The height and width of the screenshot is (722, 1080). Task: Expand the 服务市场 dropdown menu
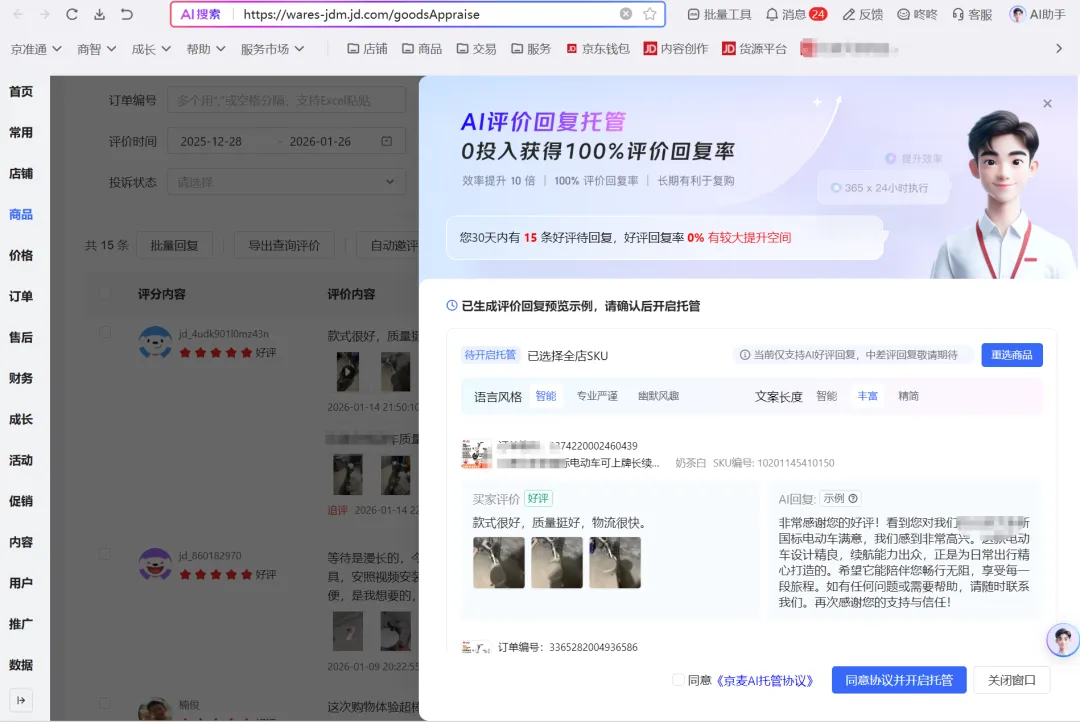click(272, 48)
